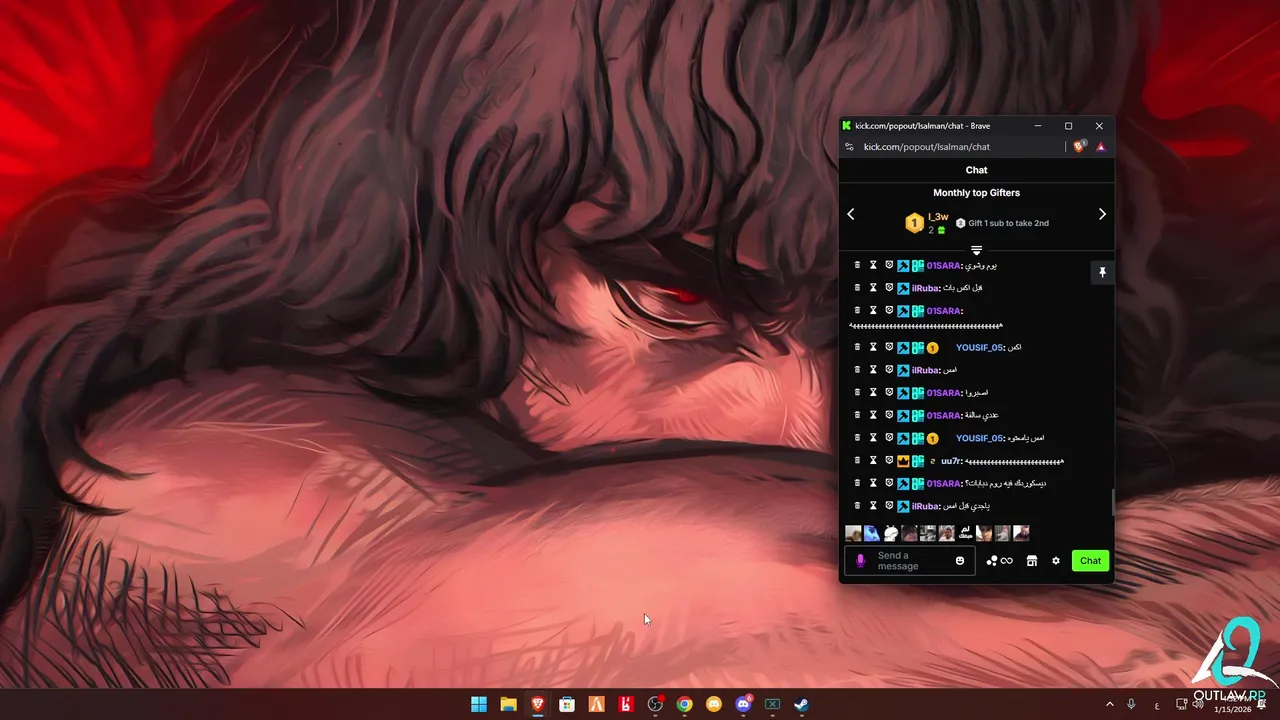The width and height of the screenshot is (1280, 720).
Task: Click username ilRuba in "ياجدي قبل امس" message
Action: click(x=925, y=506)
